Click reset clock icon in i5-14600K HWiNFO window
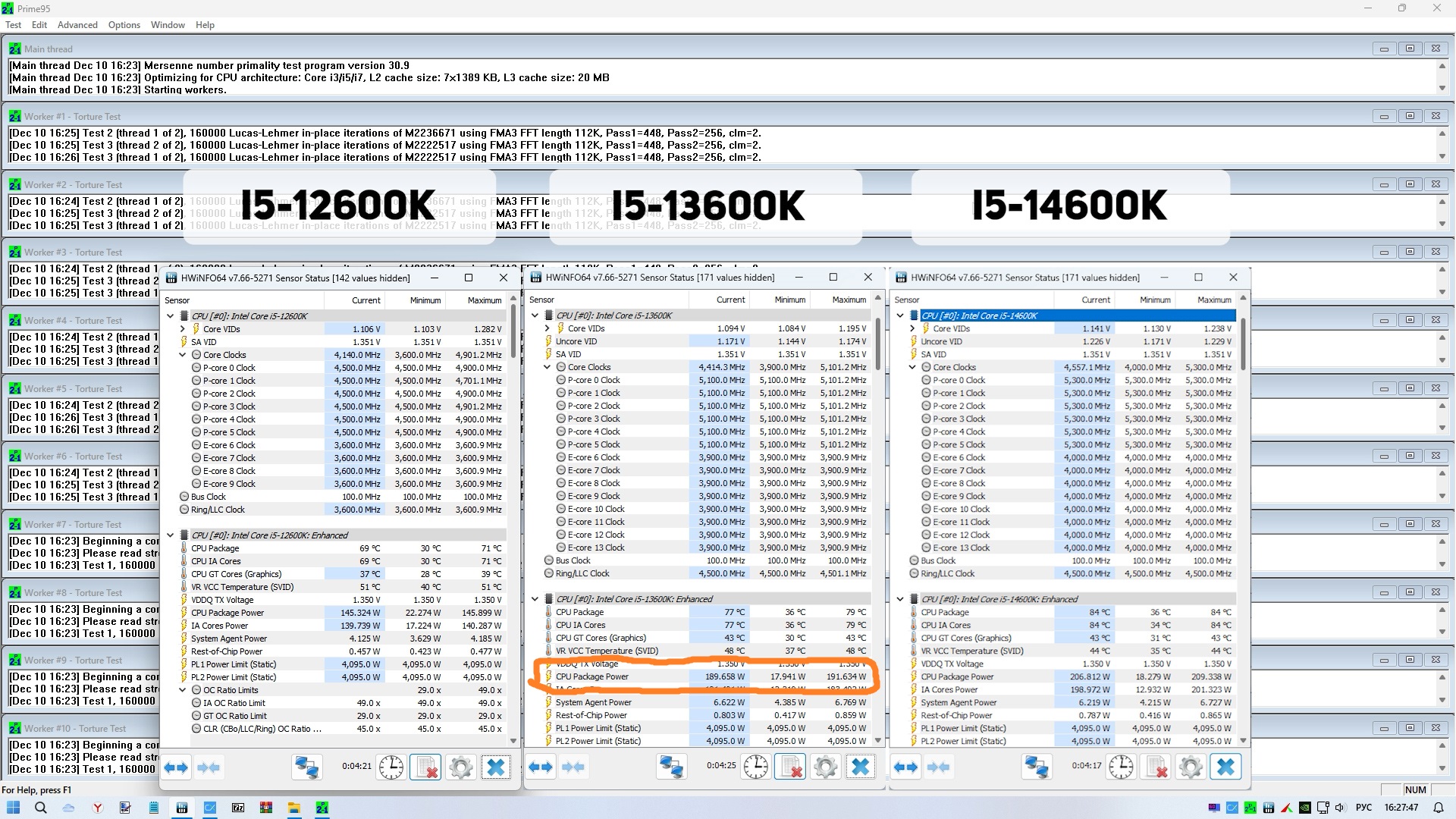 (1122, 767)
